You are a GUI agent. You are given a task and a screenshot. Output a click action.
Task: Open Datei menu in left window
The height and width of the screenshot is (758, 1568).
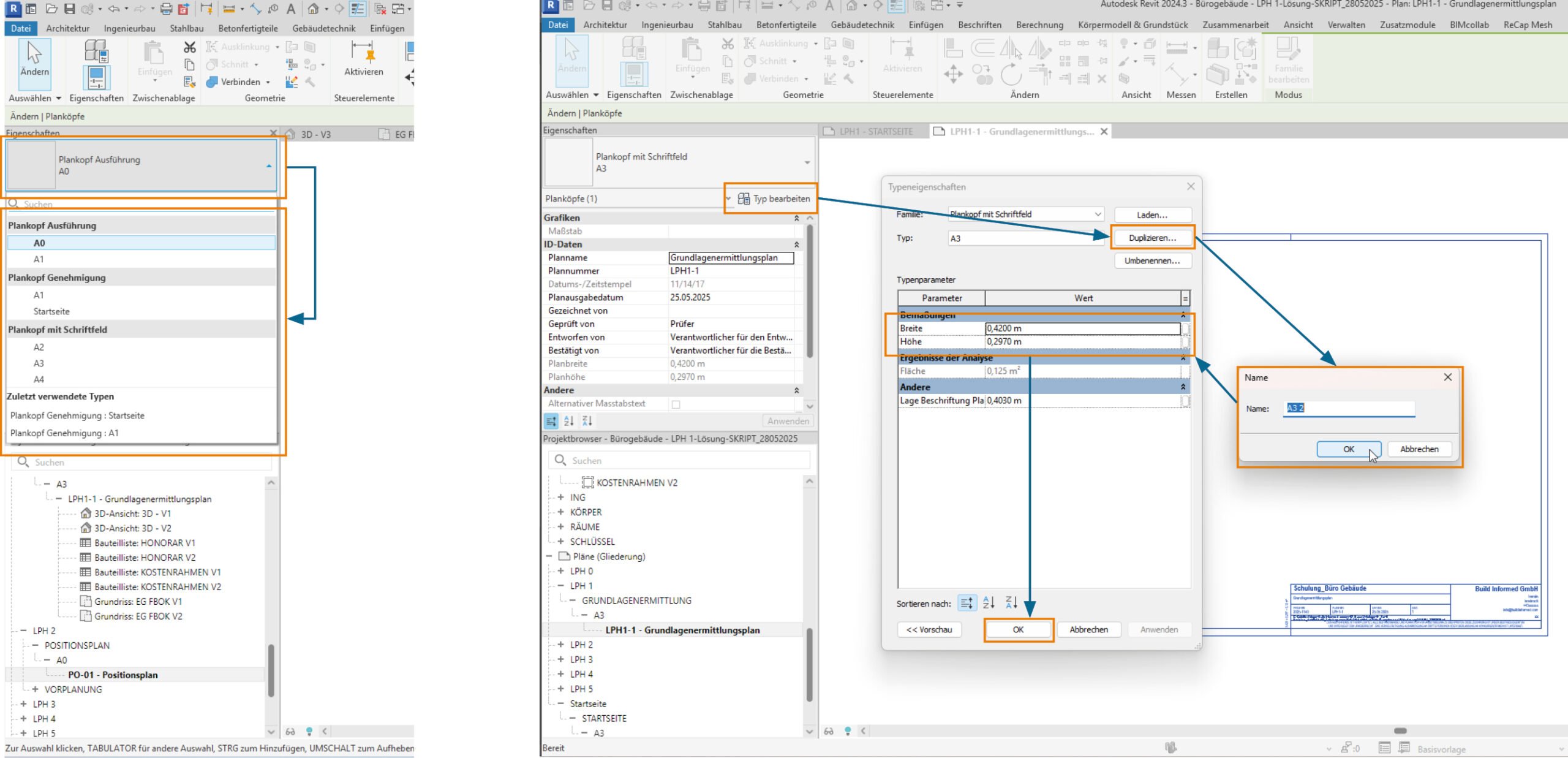pos(20,28)
